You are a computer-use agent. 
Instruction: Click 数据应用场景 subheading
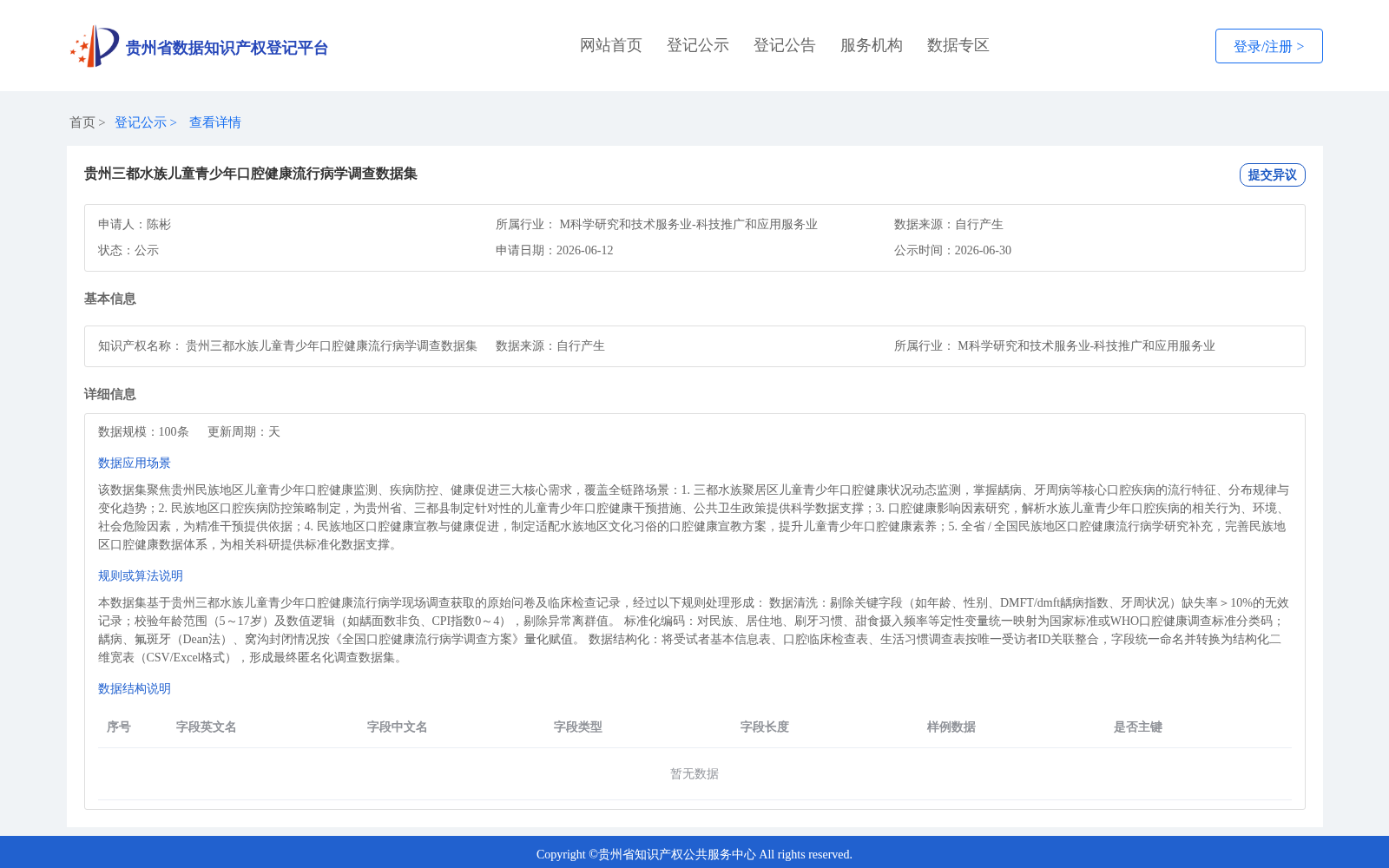click(x=135, y=463)
